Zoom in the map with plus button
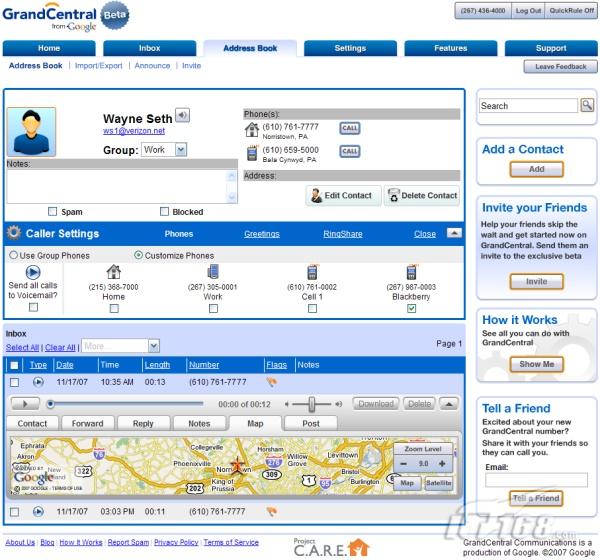Screen dimensions: 600x560 [442, 464]
